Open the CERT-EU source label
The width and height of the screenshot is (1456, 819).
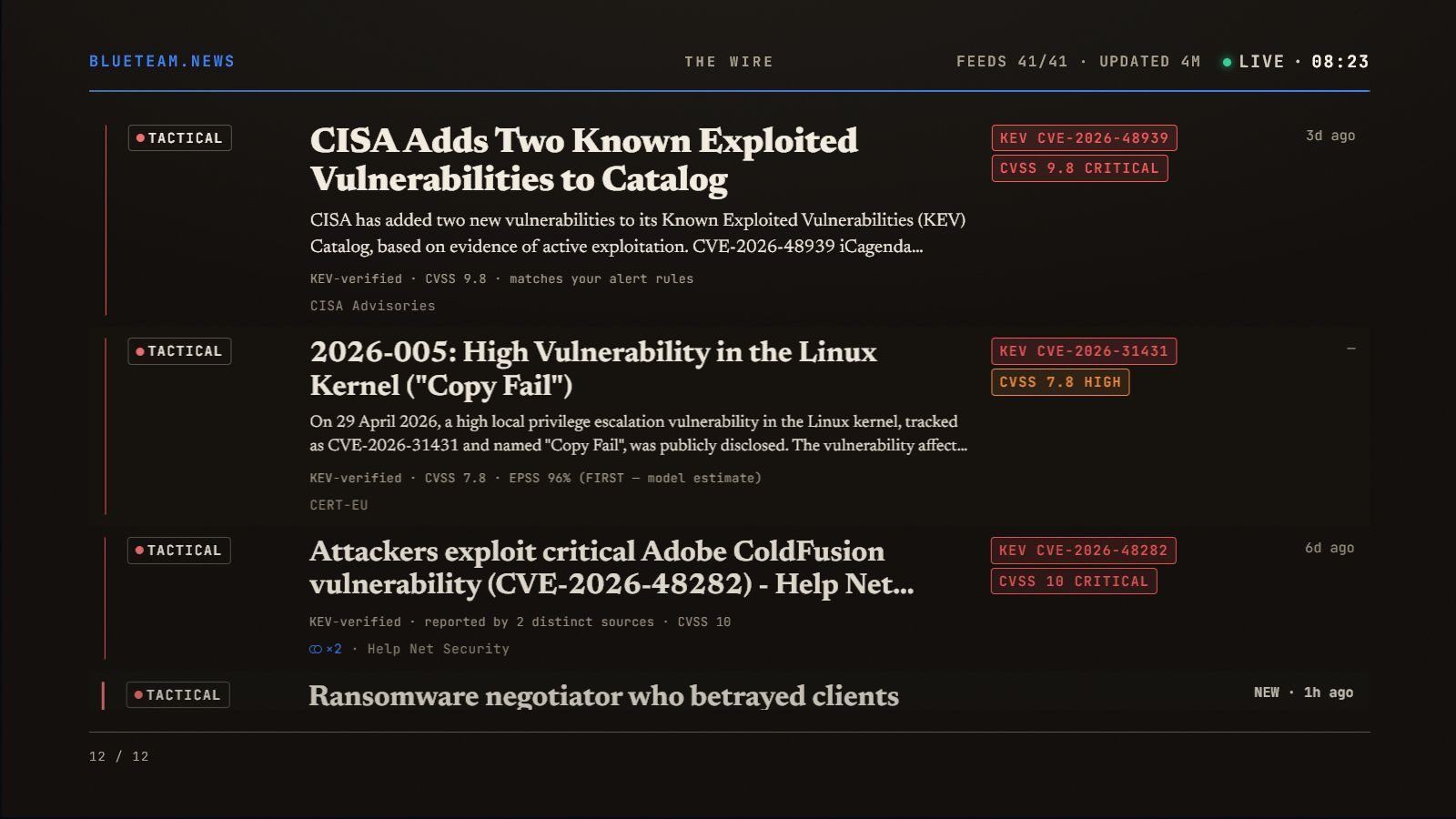[339, 505]
